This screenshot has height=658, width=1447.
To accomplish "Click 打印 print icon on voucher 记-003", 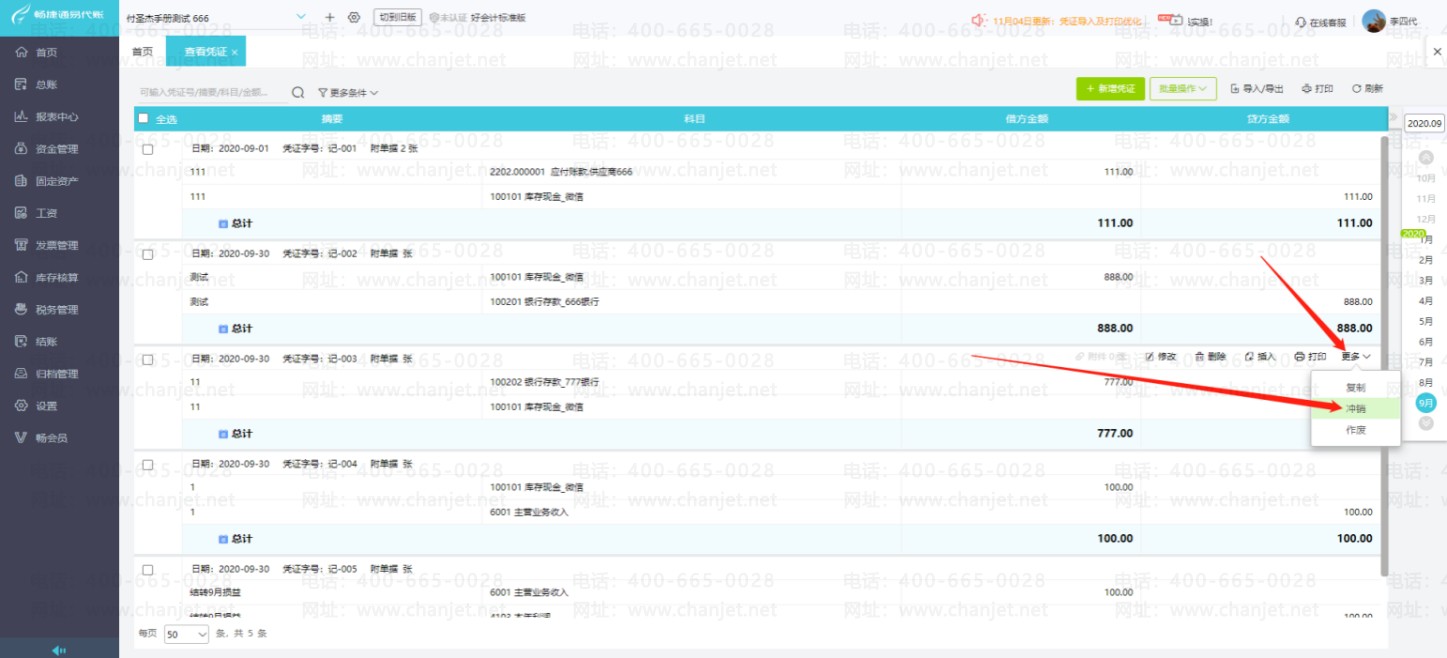I will [1310, 357].
